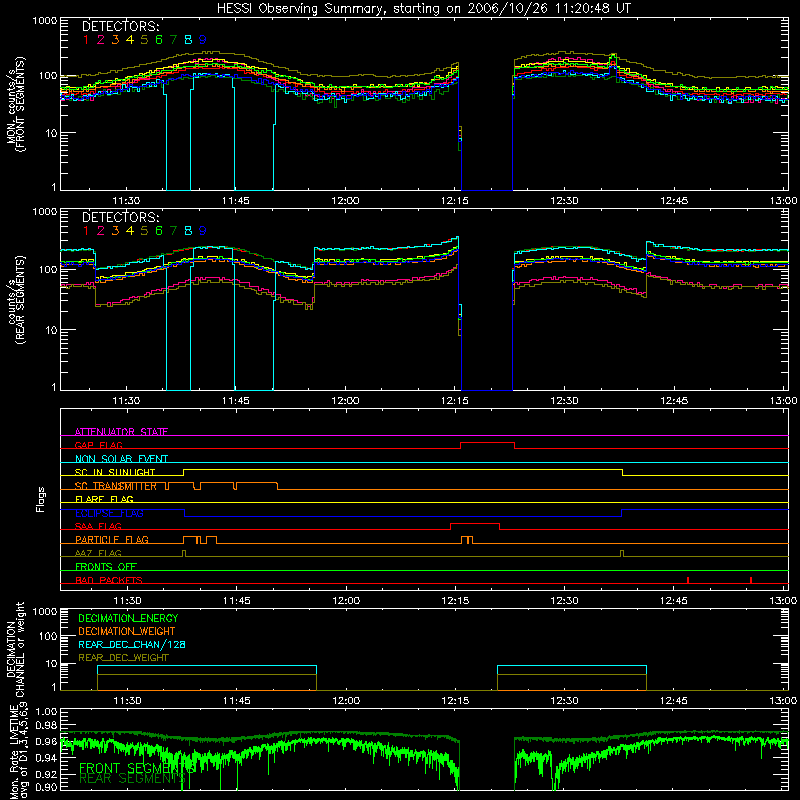Viewport: 800px width, 800px height.
Task: Select red detector 1 in front segments legend
Action: [86, 40]
